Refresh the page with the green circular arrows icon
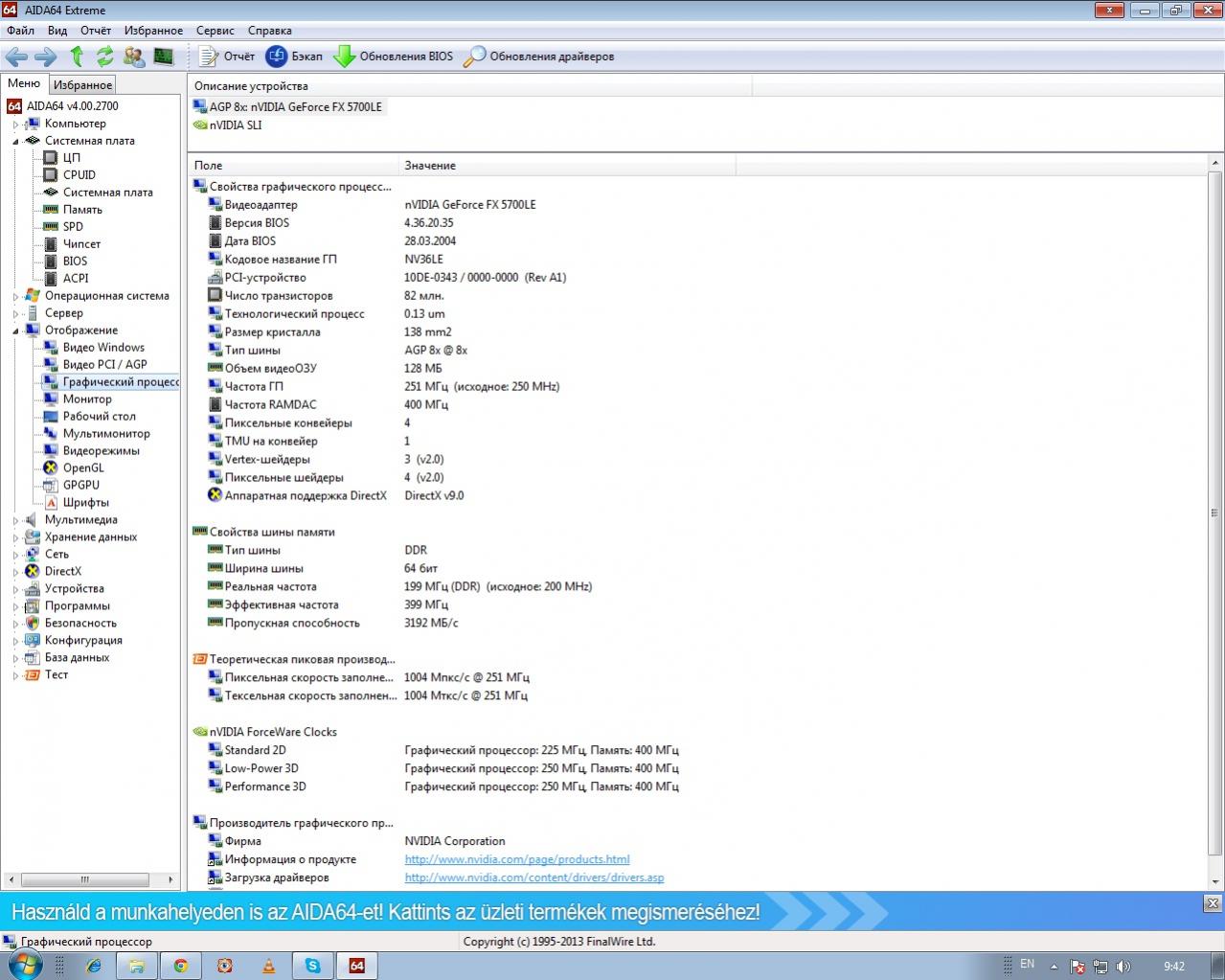The height and width of the screenshot is (980, 1225). [x=104, y=57]
